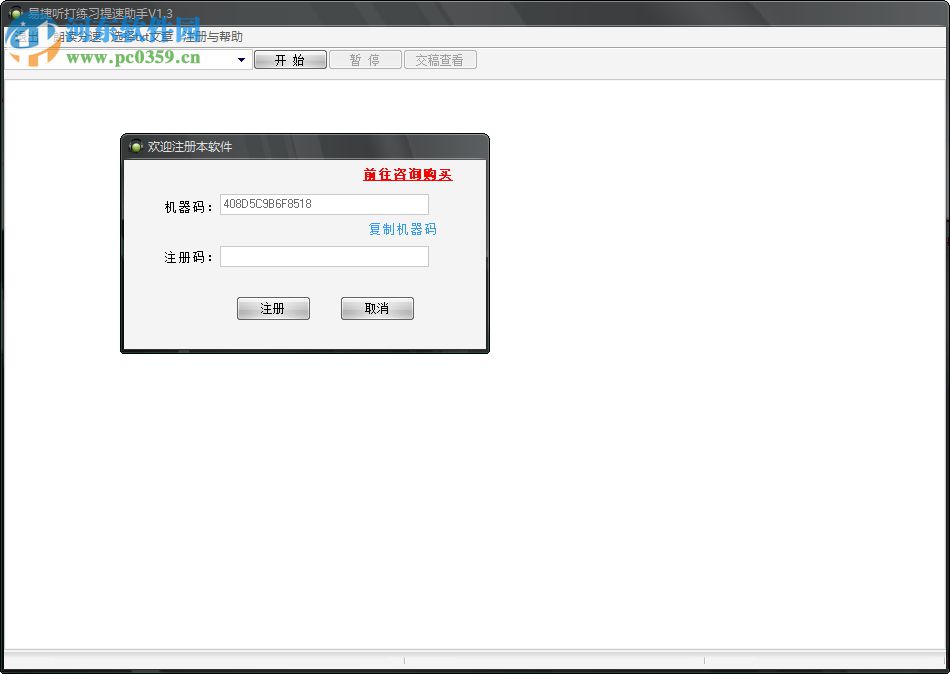This screenshot has height=674, width=950.
Task: Expand the www.pc0359.cn dropdown arrow
Action: click(x=240, y=59)
